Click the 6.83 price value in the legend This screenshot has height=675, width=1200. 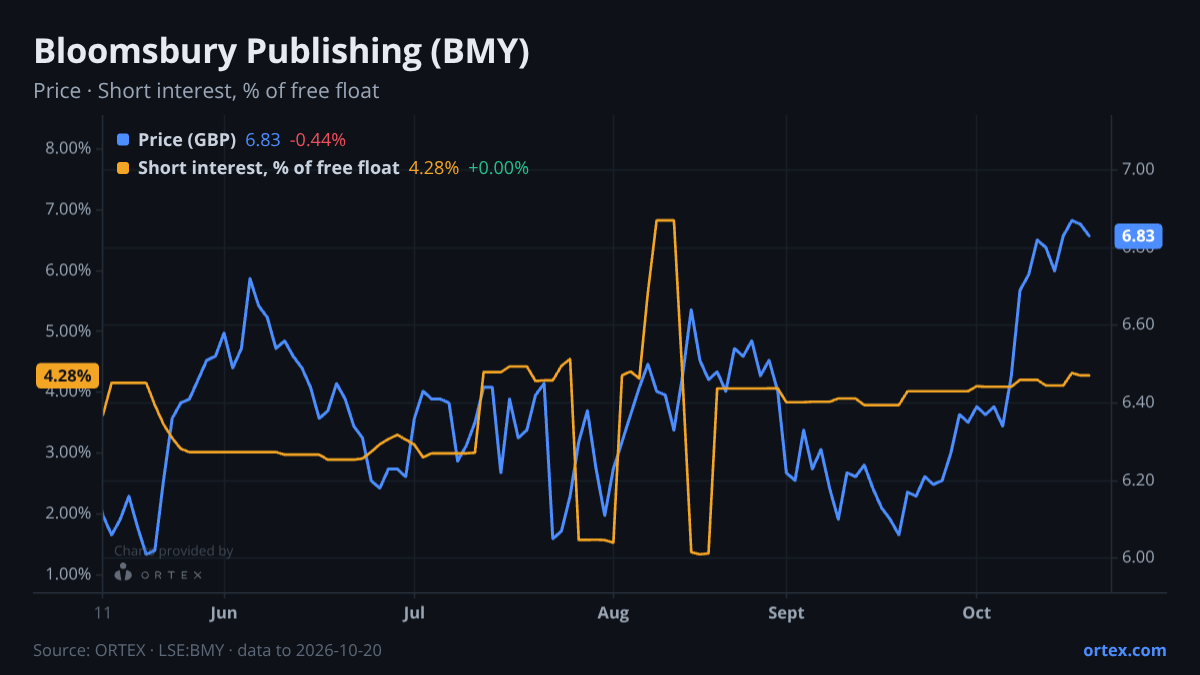[x=263, y=140]
